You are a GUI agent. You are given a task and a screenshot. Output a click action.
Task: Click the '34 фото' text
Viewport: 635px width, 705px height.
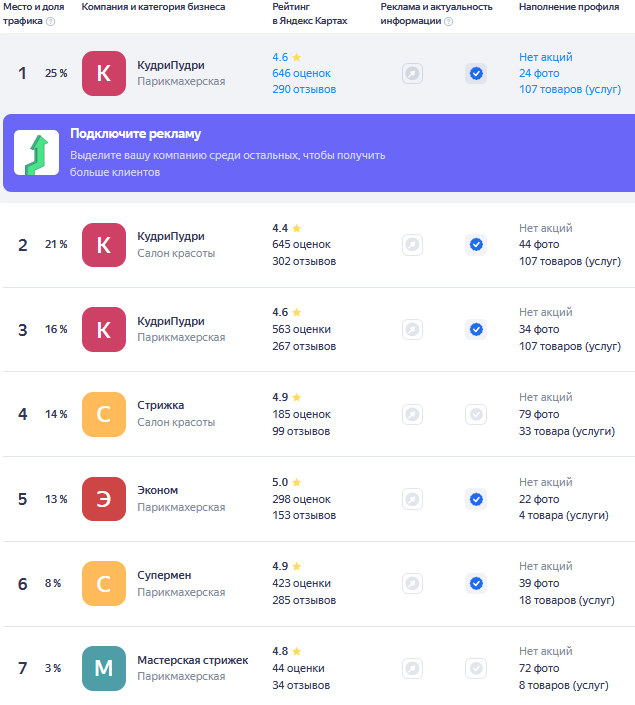pyautogui.click(x=539, y=330)
